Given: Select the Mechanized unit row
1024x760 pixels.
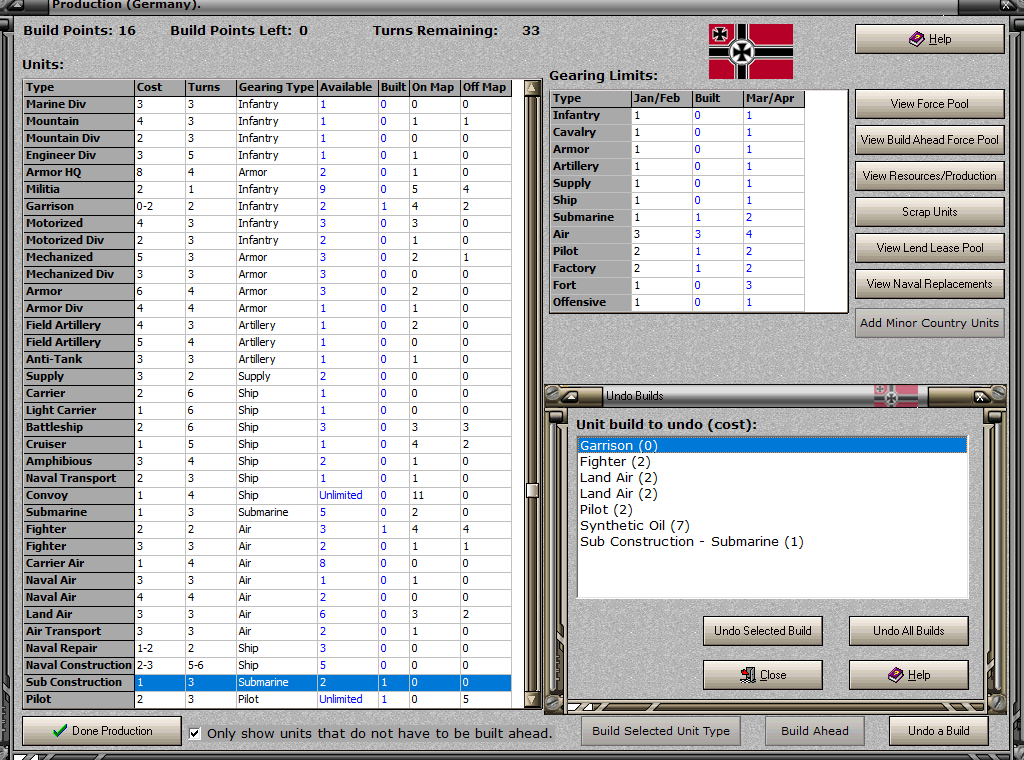Looking at the screenshot, I should 268,257.
